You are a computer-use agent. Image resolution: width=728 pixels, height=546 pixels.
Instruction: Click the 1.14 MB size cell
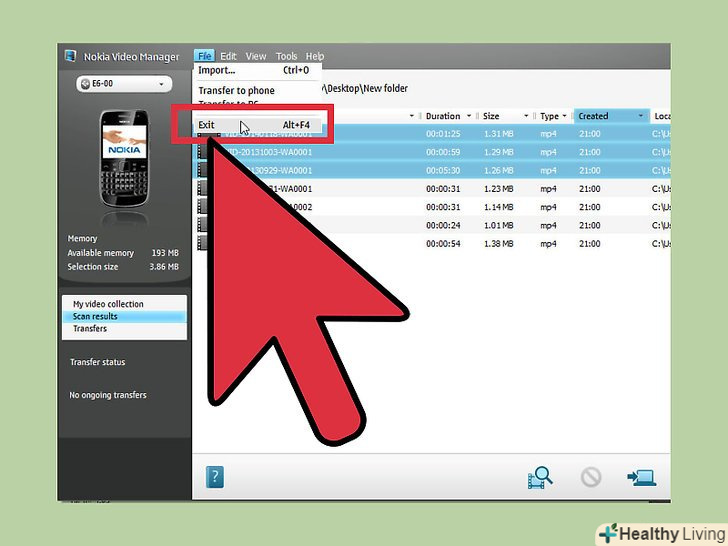coord(499,207)
